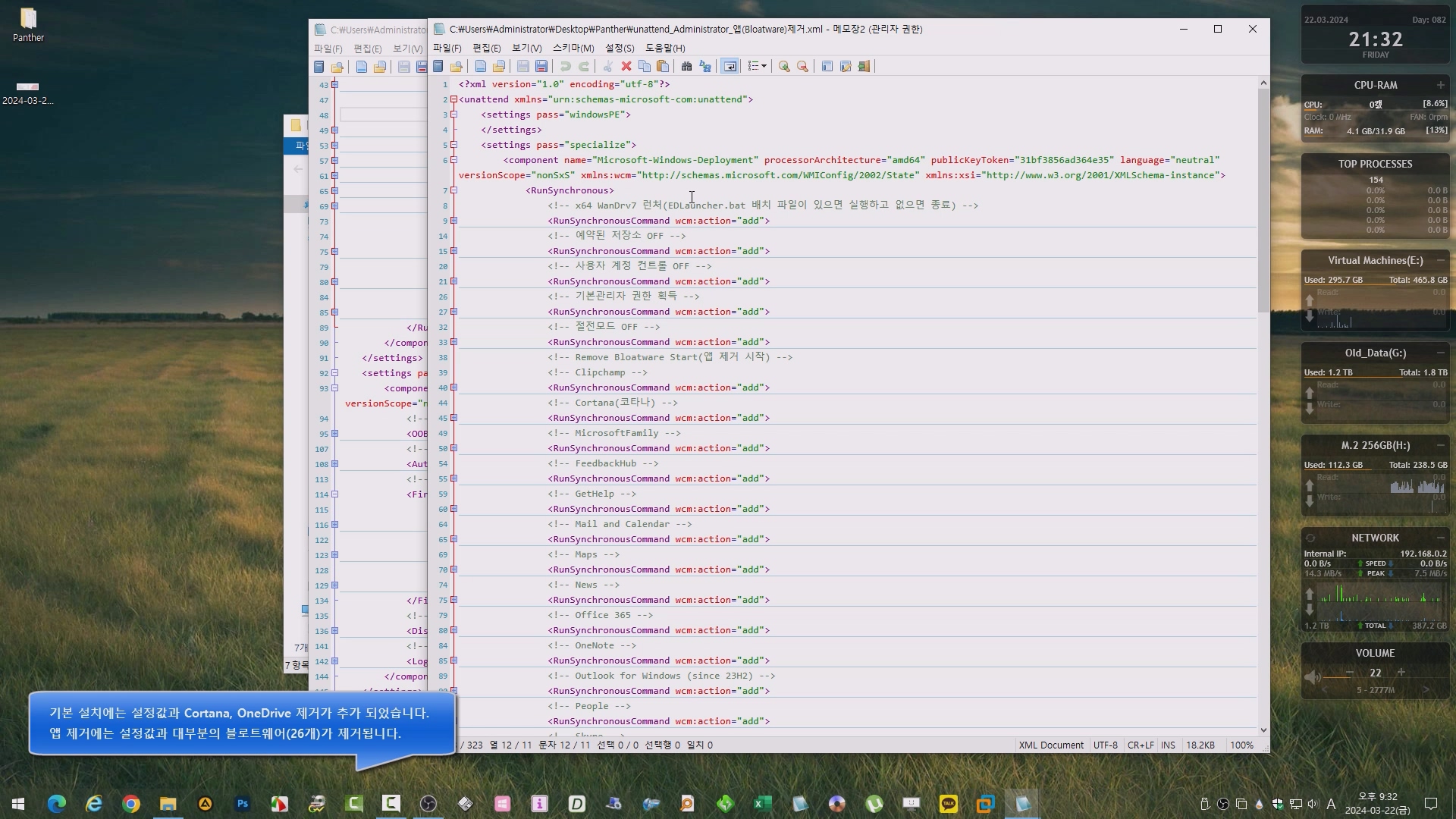Click the Paste clipboard toolbar icon
The width and height of the screenshot is (1456, 819).
point(663,67)
